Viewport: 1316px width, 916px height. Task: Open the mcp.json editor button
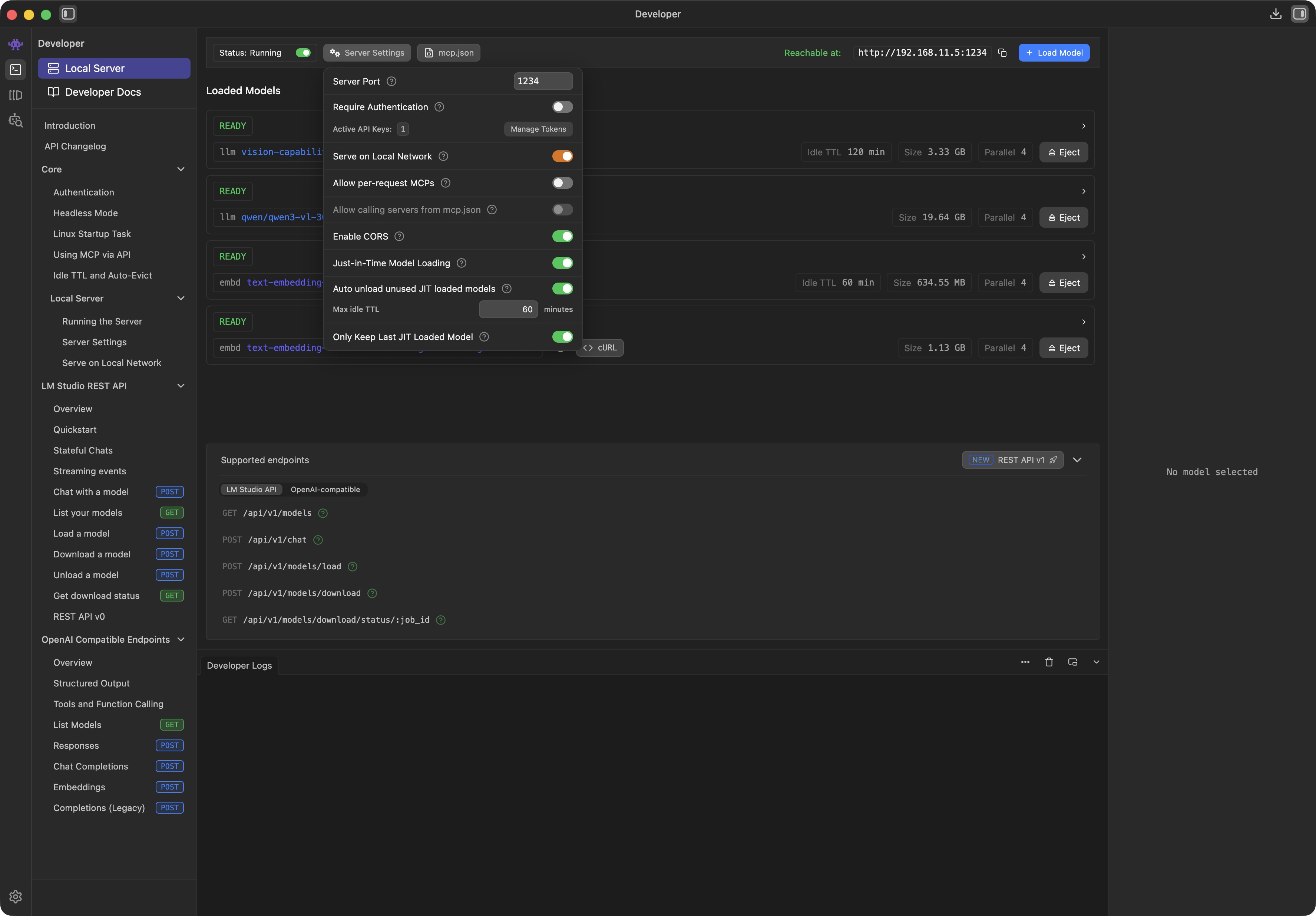[448, 53]
